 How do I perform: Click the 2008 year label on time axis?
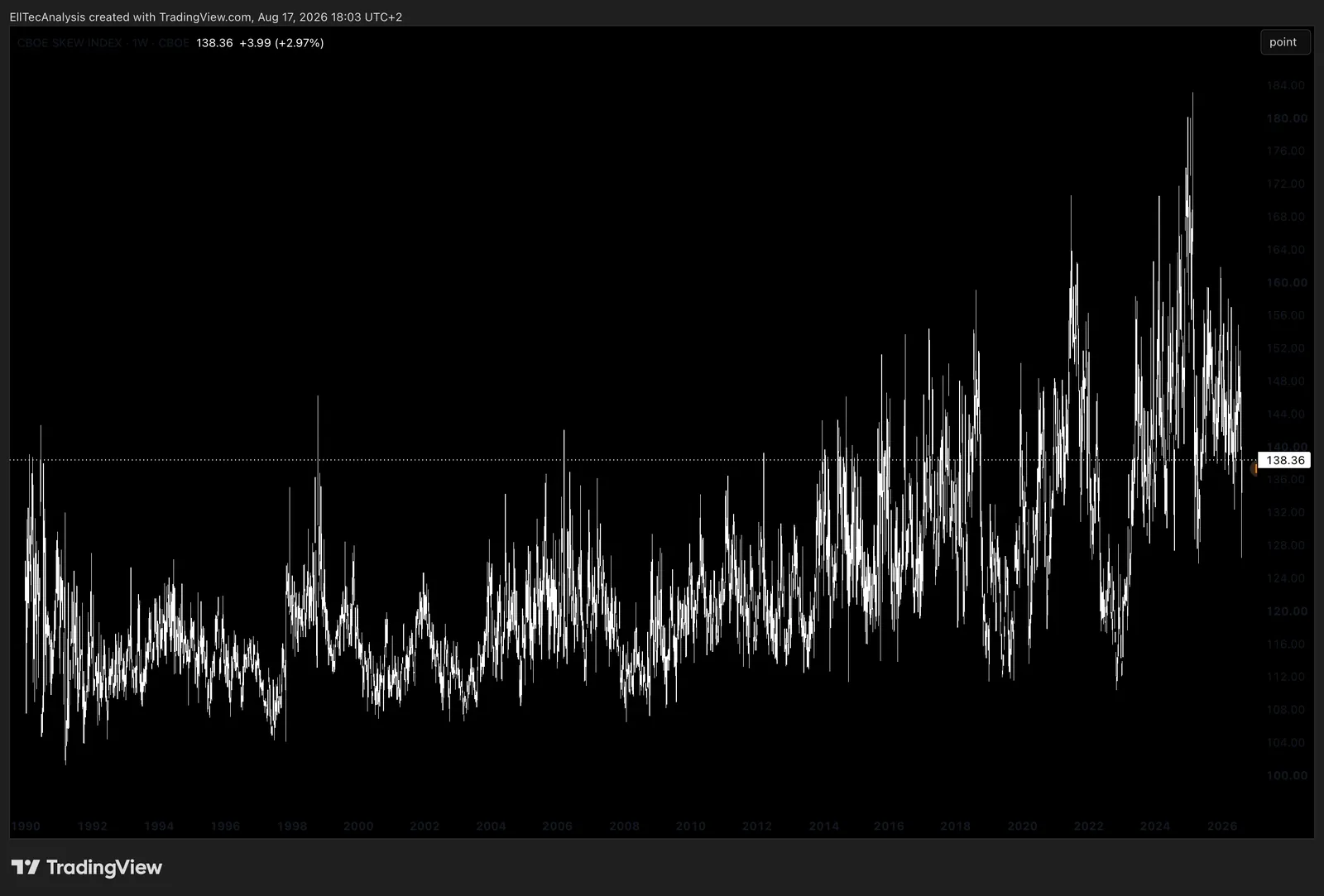coord(624,826)
